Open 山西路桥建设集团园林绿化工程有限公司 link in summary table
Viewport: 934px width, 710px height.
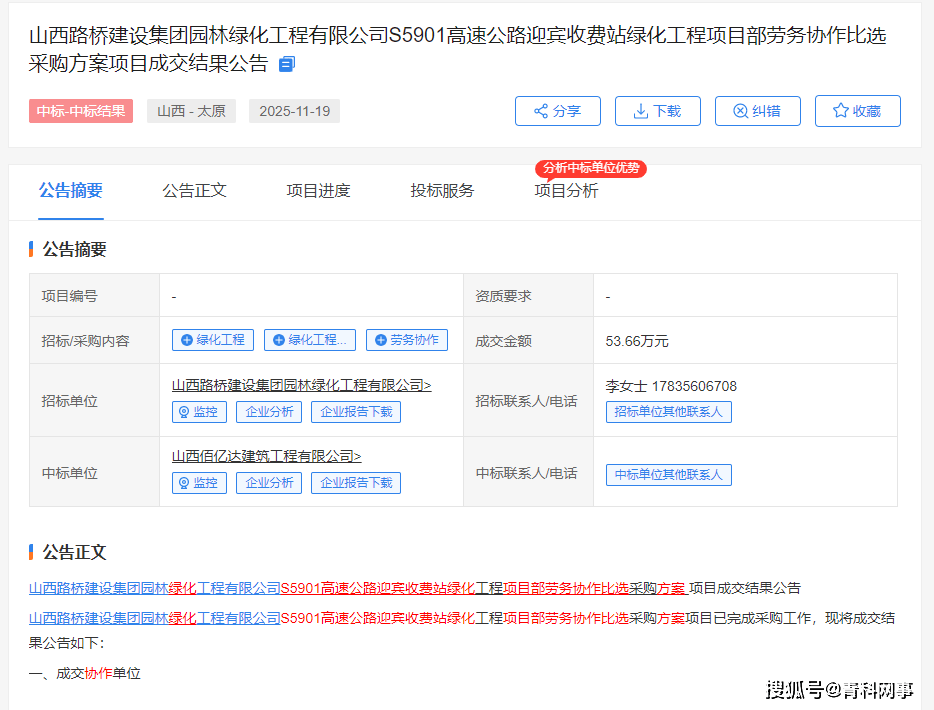301,385
